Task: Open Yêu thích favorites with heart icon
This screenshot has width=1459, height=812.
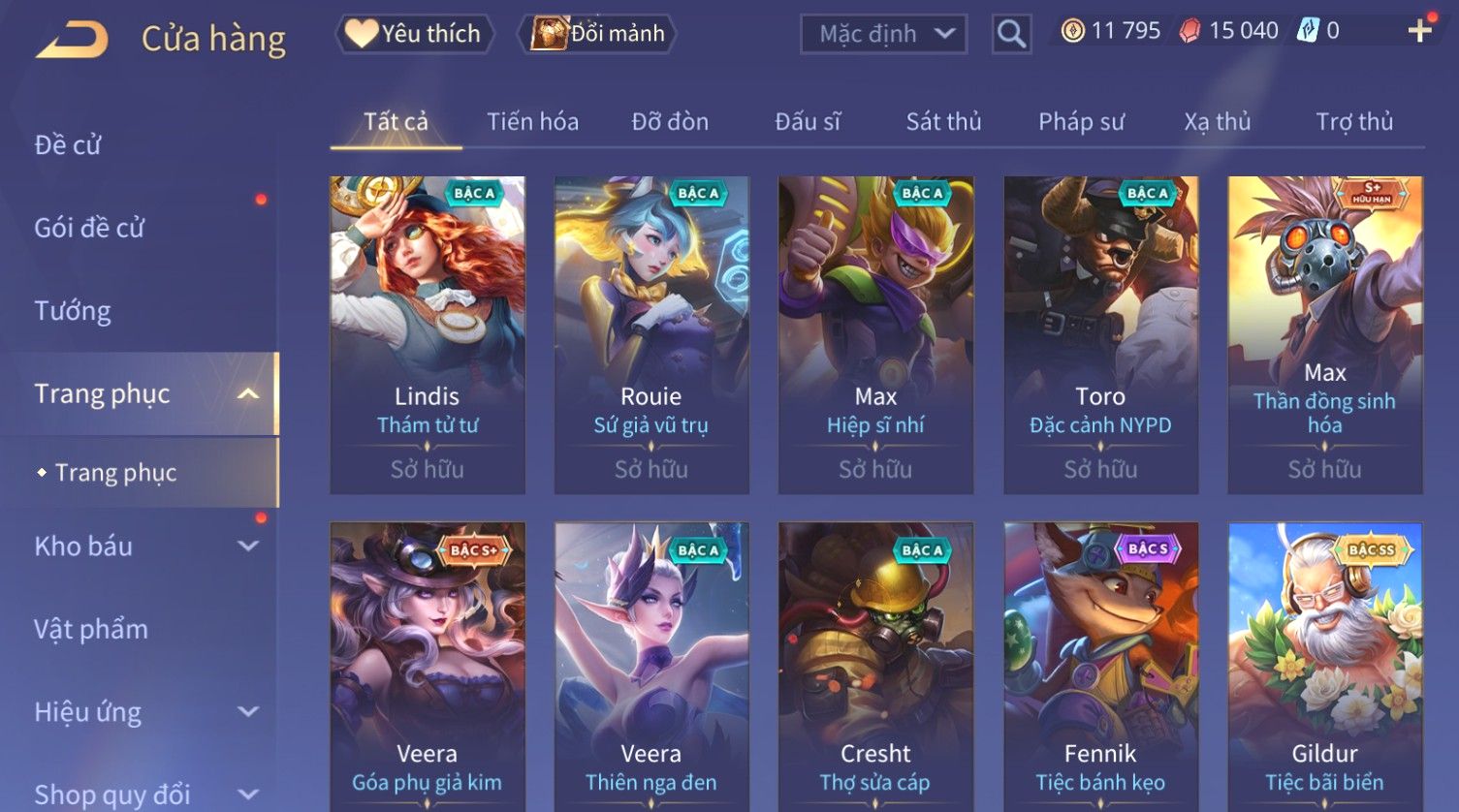Action: pyautogui.click(x=414, y=34)
